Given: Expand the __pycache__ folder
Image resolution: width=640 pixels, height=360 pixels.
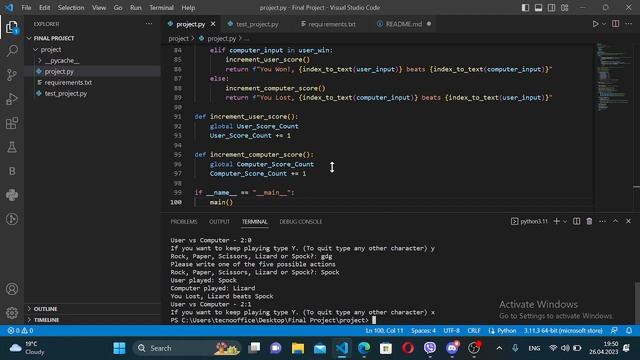Looking at the screenshot, I should (62, 60).
